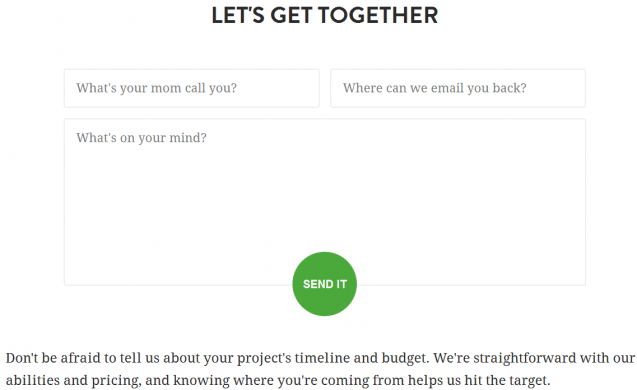The width and height of the screenshot is (637, 390).
Task: Click the word "helps" in the paragraph
Action: click(426, 381)
